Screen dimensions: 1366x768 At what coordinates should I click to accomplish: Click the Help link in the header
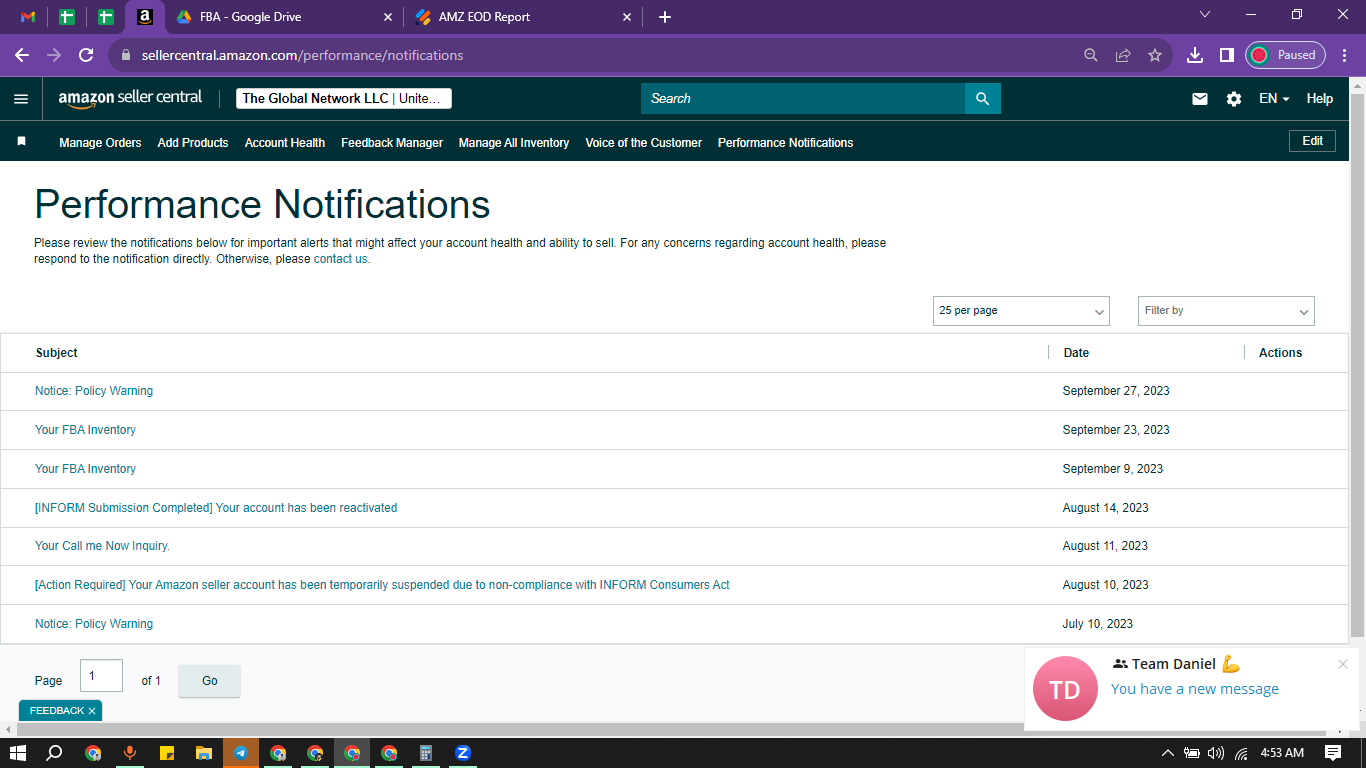1320,99
